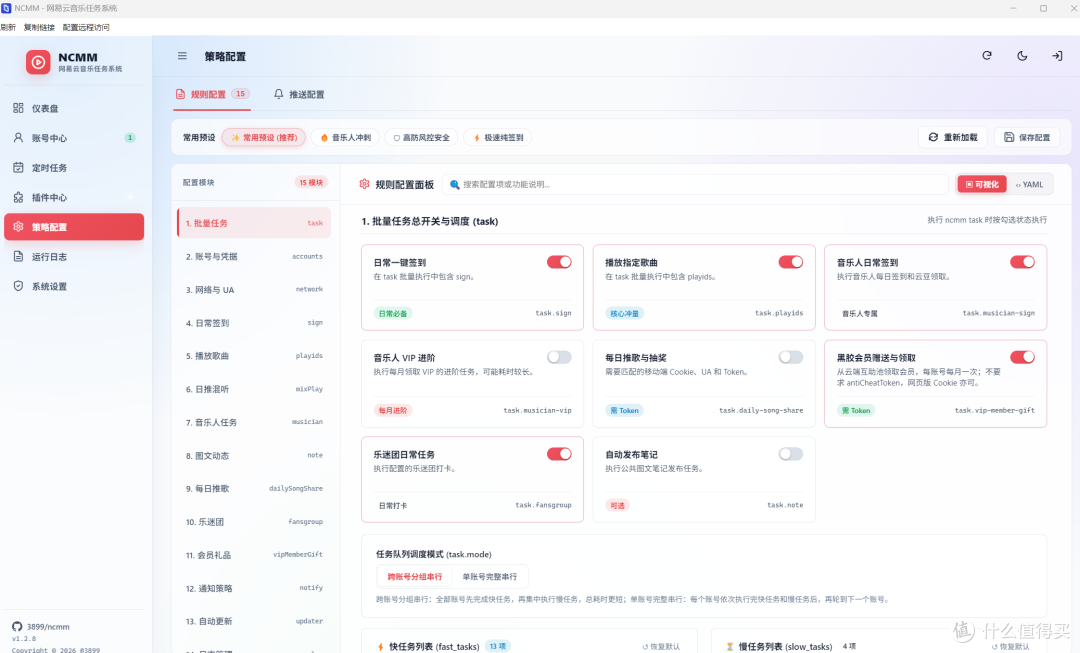Click the logout arrow icon in the header
Screen dimensions: 1080x653
click(x=1057, y=56)
